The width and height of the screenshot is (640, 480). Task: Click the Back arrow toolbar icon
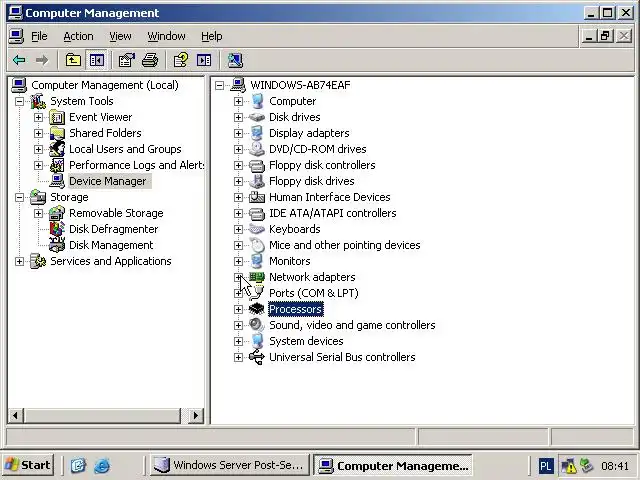pyautogui.click(x=19, y=60)
